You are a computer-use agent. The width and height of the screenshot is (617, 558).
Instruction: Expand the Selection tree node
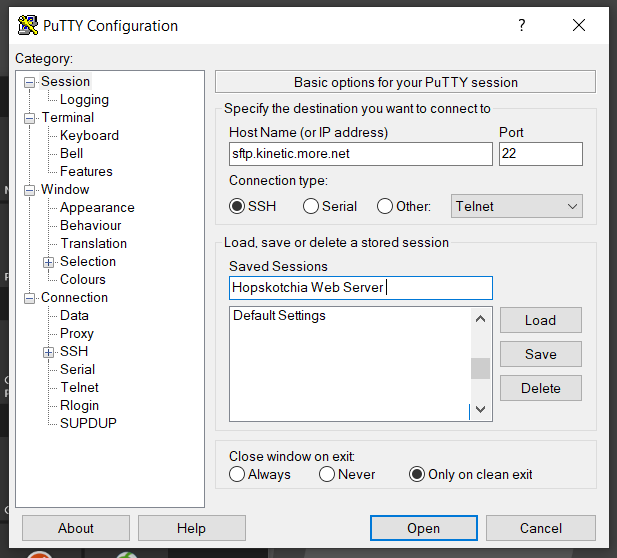point(48,262)
